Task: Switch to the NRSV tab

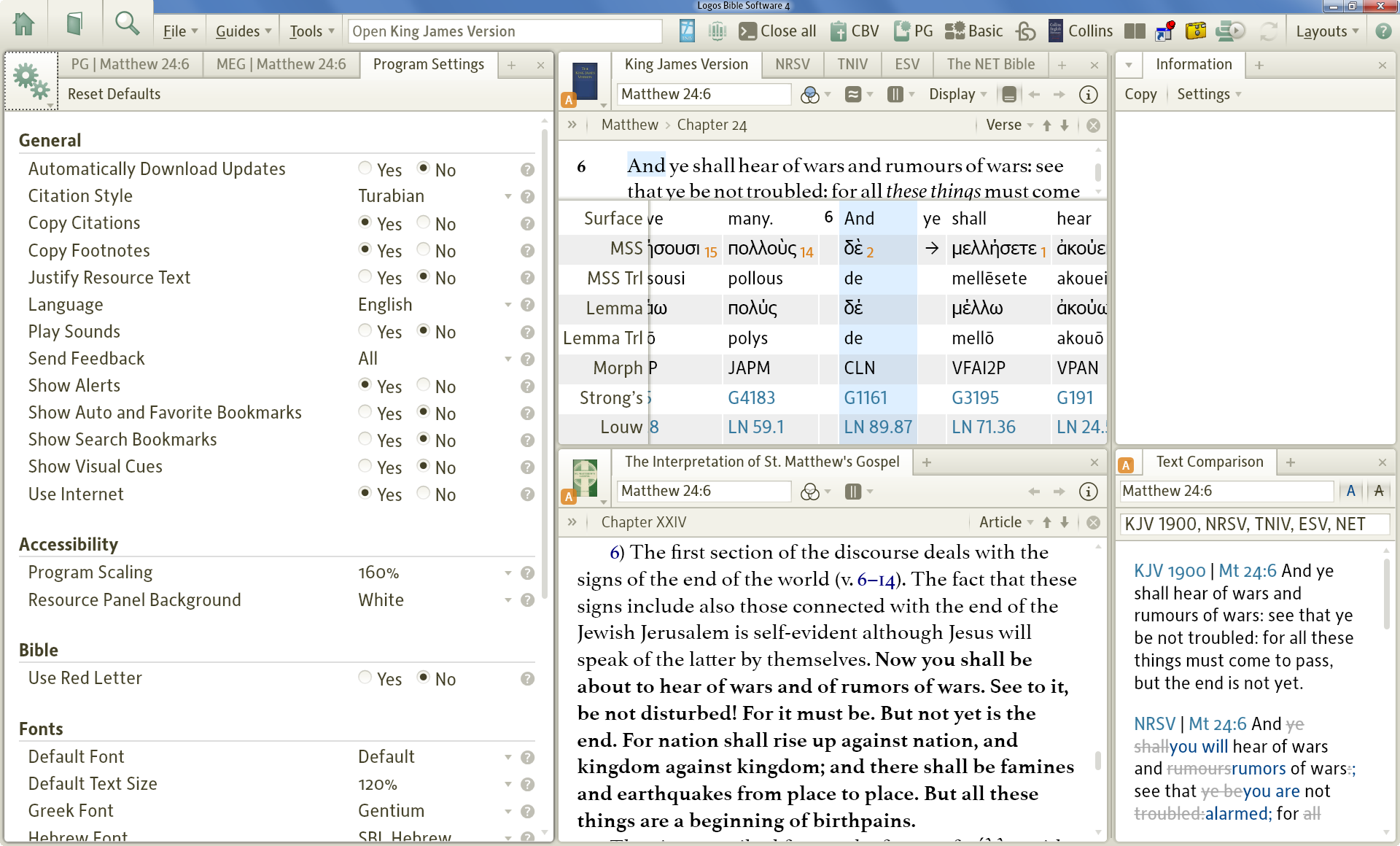Action: tap(792, 64)
